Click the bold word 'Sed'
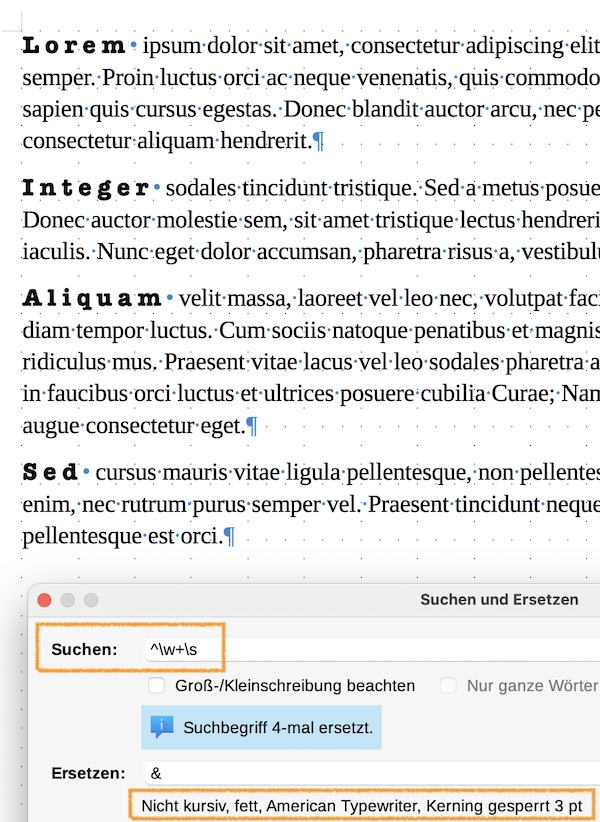Viewport: 600px width, 822px height. click(50, 472)
